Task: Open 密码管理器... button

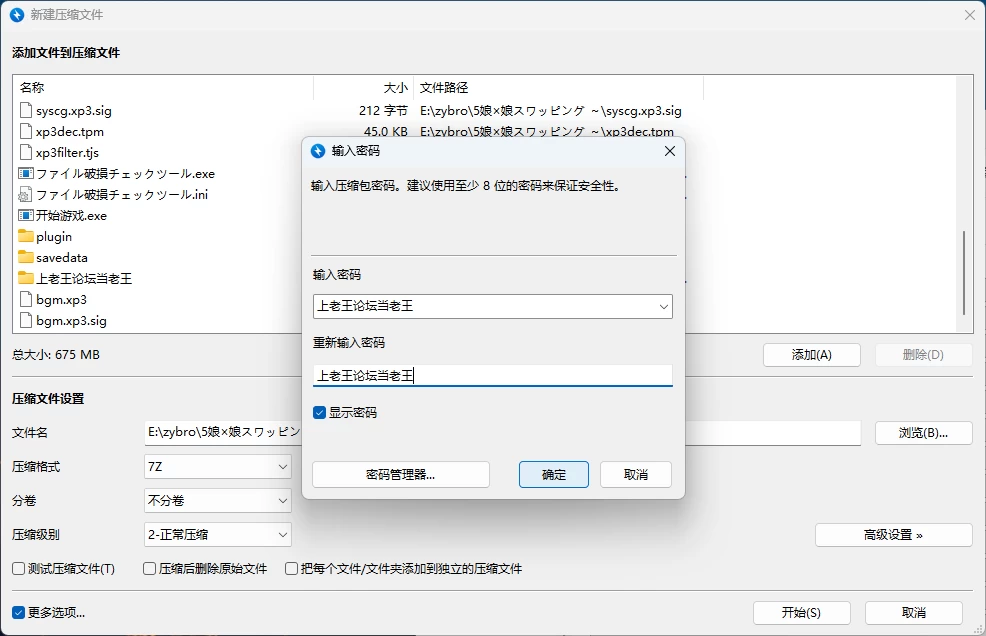Action: pos(401,474)
